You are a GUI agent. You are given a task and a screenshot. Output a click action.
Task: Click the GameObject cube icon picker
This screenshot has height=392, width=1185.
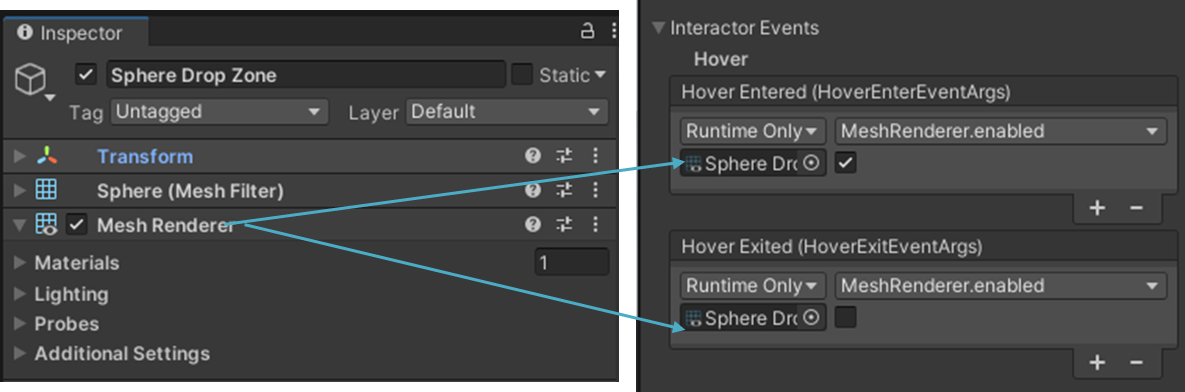tap(36, 82)
